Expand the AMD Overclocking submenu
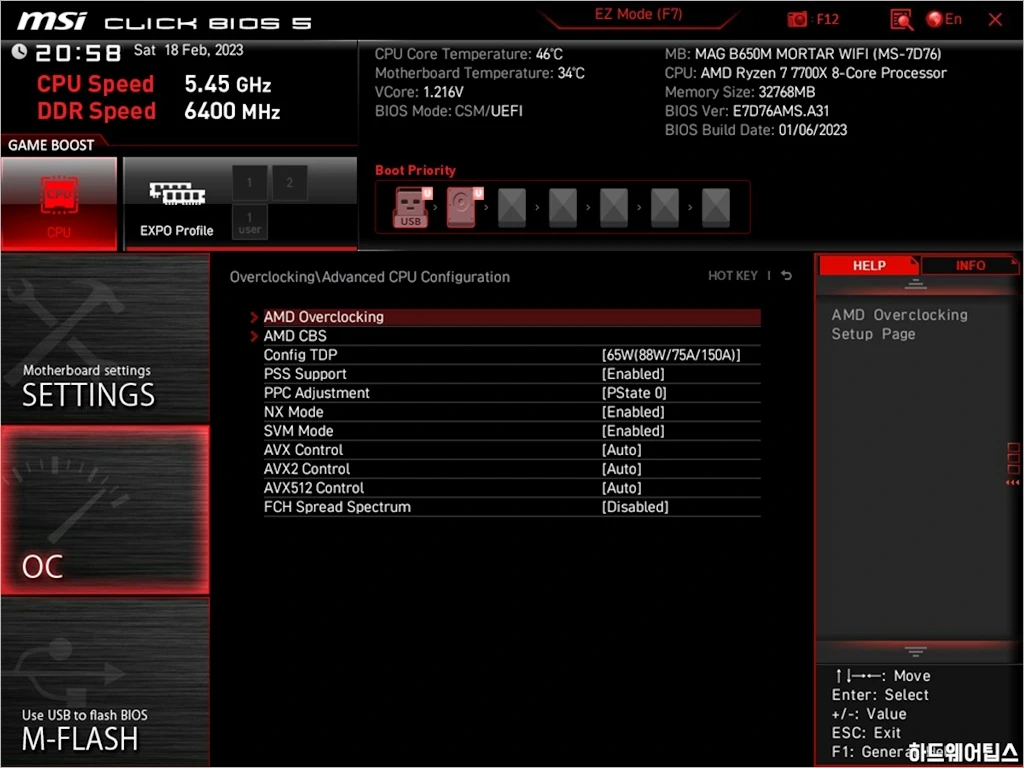1024x768 pixels. coord(512,317)
